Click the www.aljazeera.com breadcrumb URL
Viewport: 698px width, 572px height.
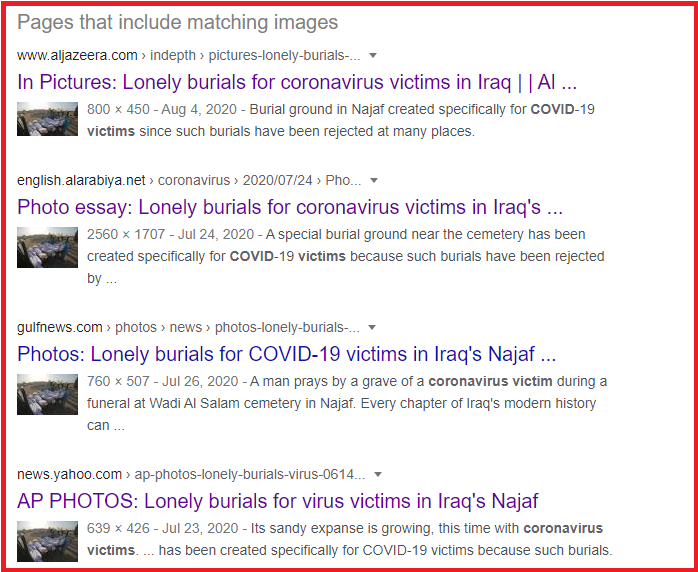[x=188, y=55]
